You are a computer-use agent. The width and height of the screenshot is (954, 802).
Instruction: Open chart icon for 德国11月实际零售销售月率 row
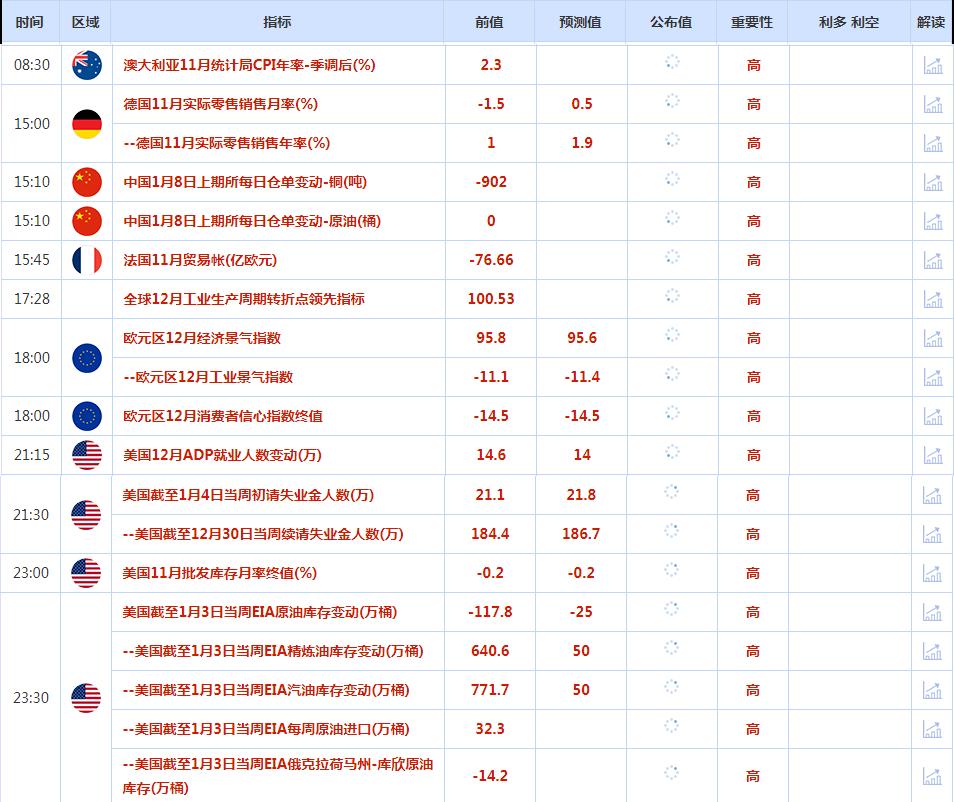pyautogui.click(x=933, y=104)
